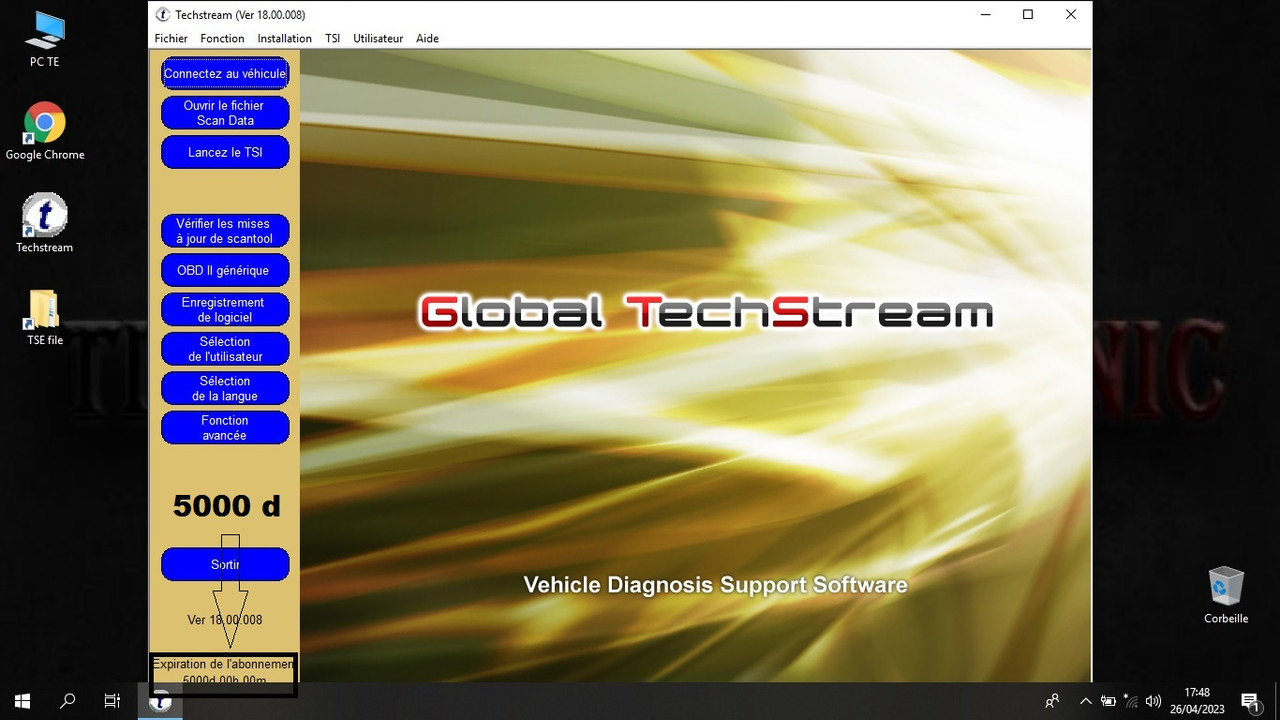Open the Aide menu
The width and height of the screenshot is (1280, 720).
(427, 38)
